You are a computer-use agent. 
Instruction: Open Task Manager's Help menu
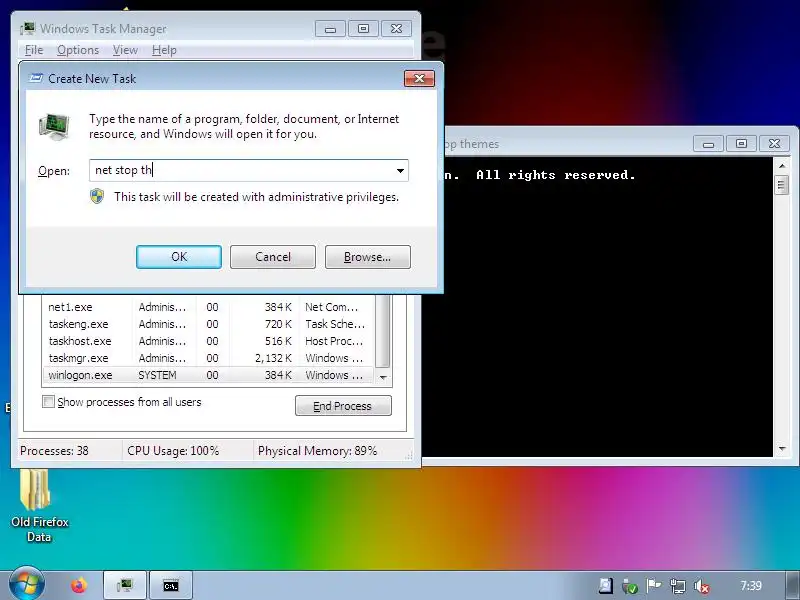pos(164,50)
